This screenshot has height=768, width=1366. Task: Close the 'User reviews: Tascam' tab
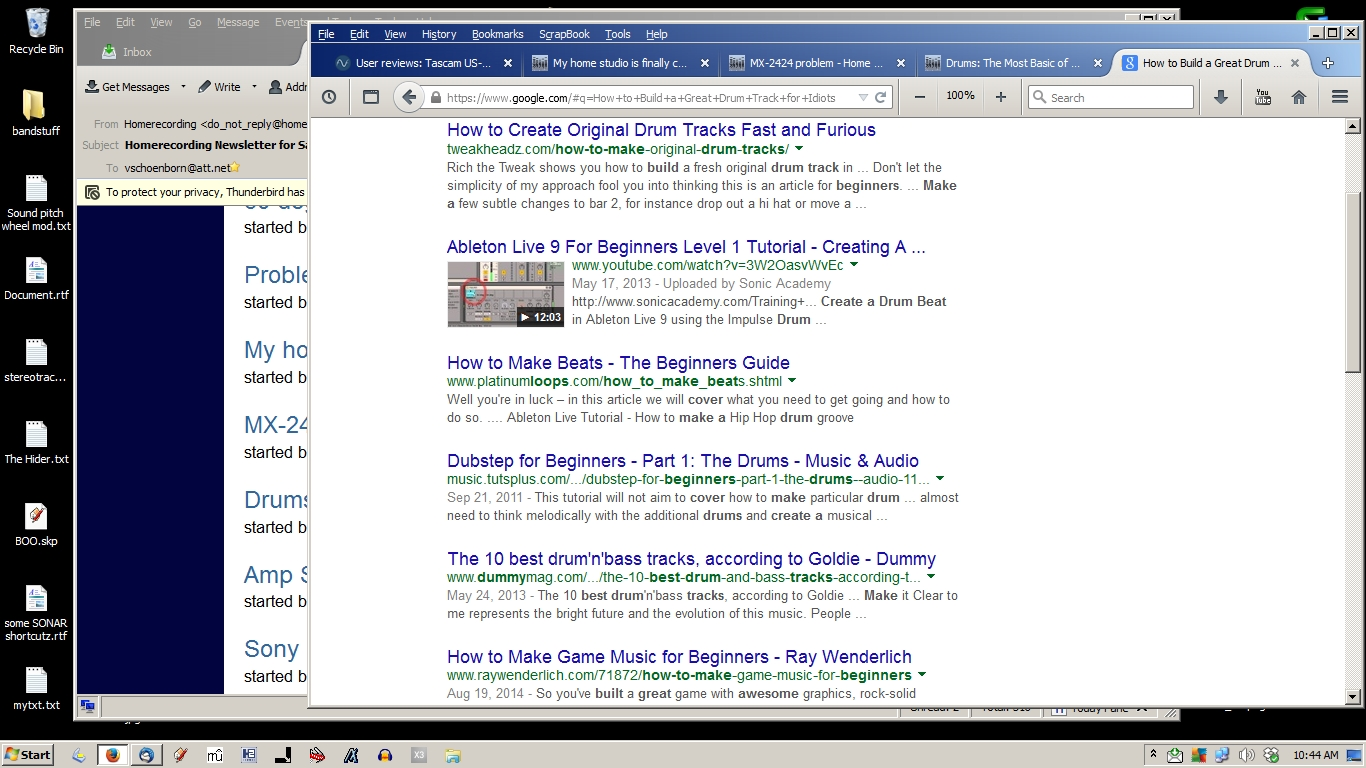507,63
